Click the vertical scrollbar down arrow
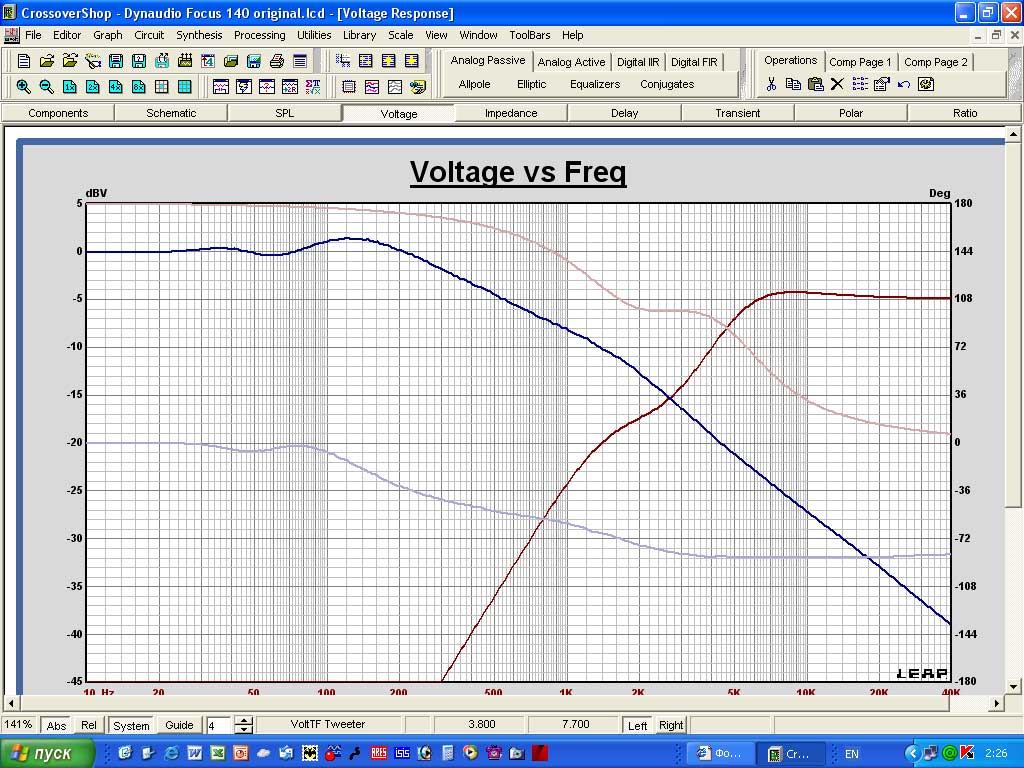 click(1013, 686)
